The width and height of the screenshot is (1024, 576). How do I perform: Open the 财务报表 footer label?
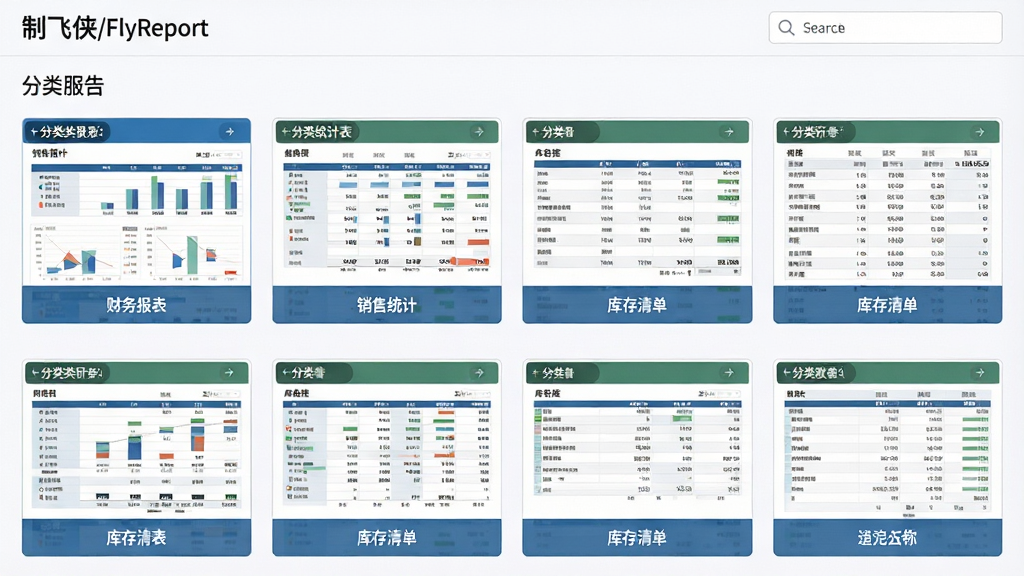pyautogui.click(x=136, y=305)
